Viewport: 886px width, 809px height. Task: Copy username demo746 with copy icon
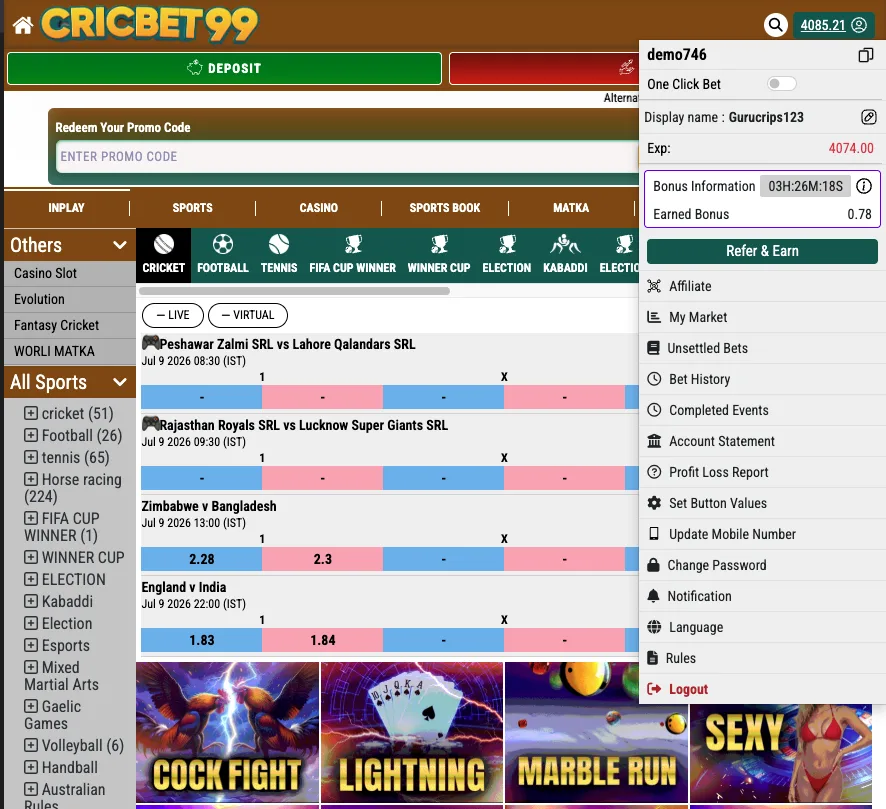coord(866,55)
